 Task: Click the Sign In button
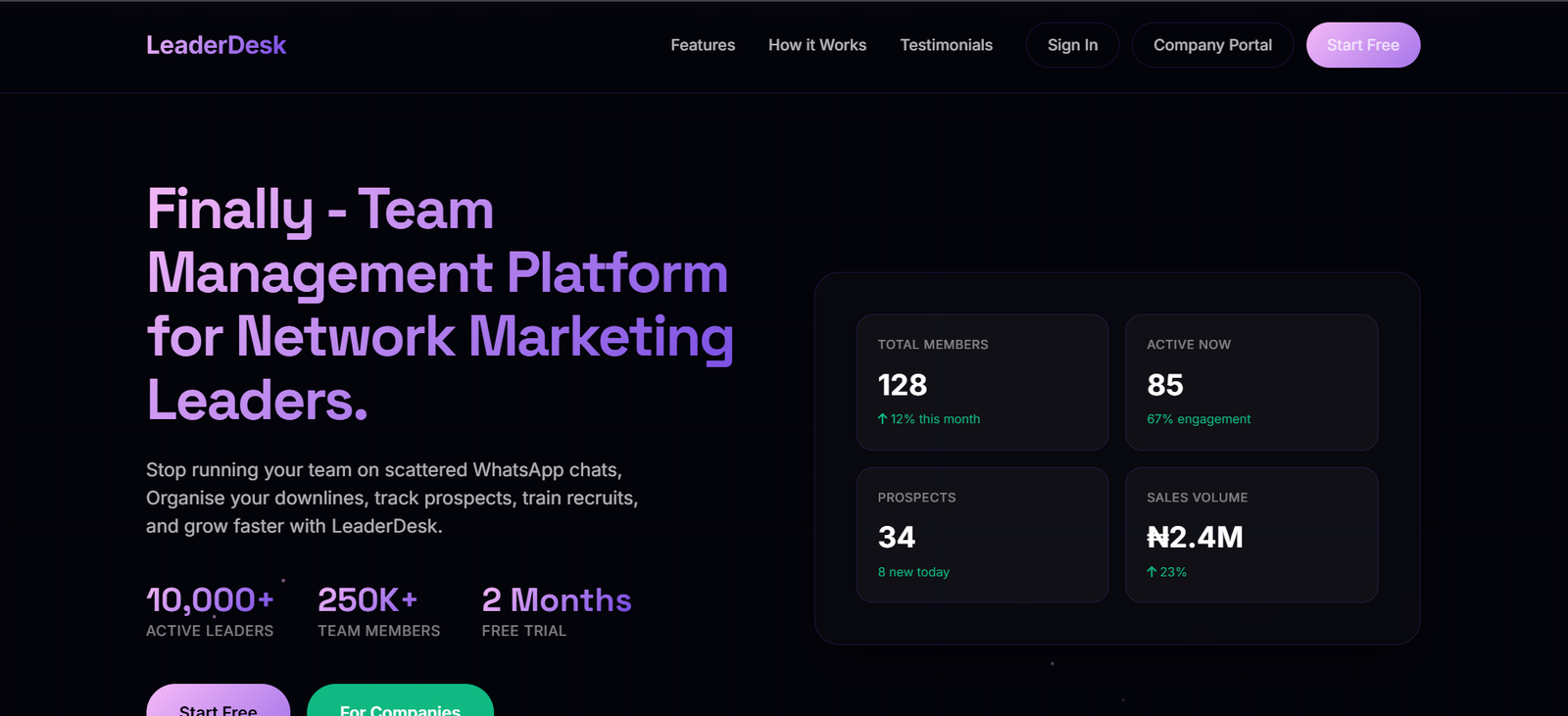click(x=1072, y=45)
